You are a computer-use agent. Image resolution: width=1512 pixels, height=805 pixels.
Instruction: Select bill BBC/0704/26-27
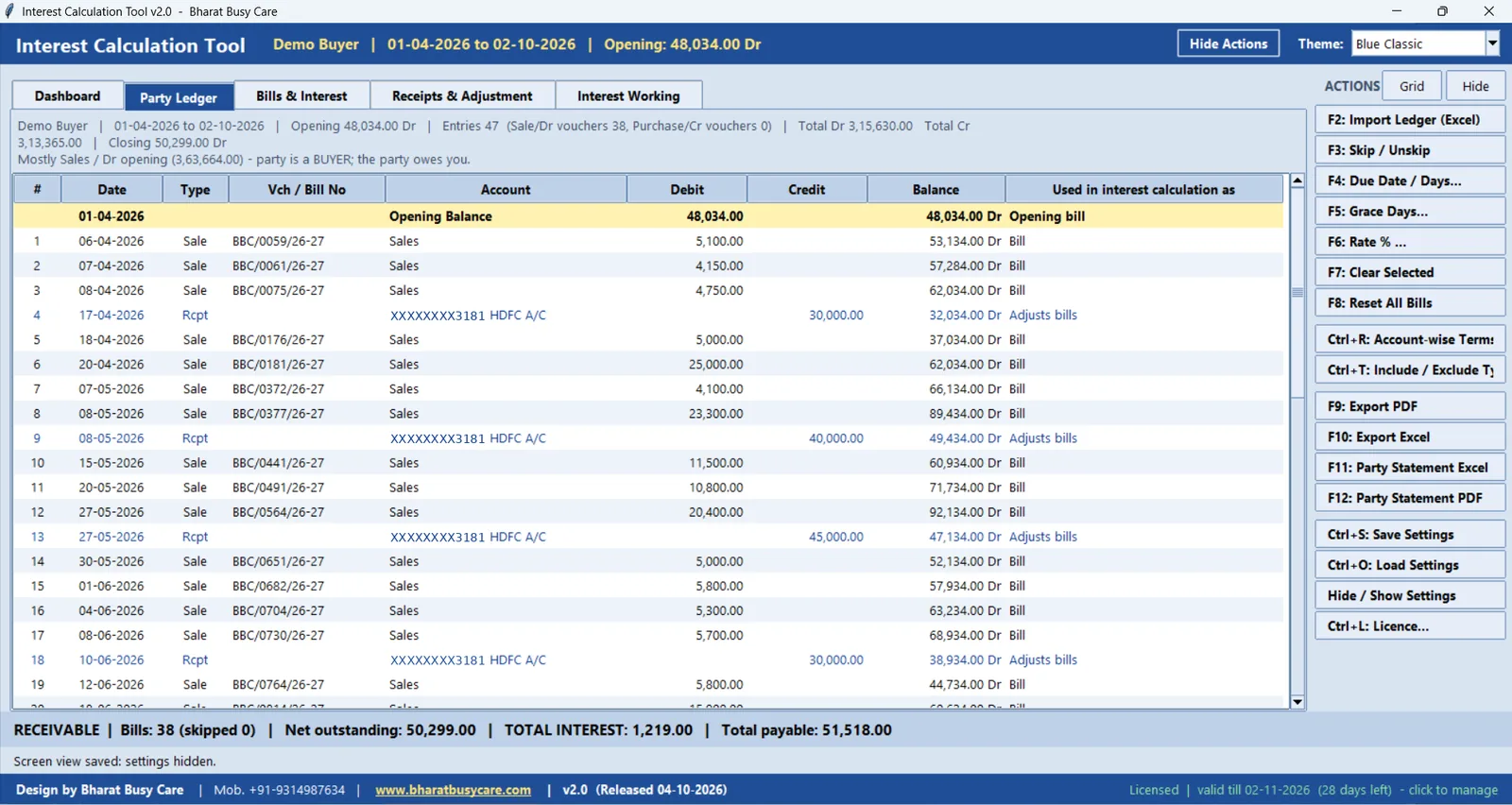(649, 610)
